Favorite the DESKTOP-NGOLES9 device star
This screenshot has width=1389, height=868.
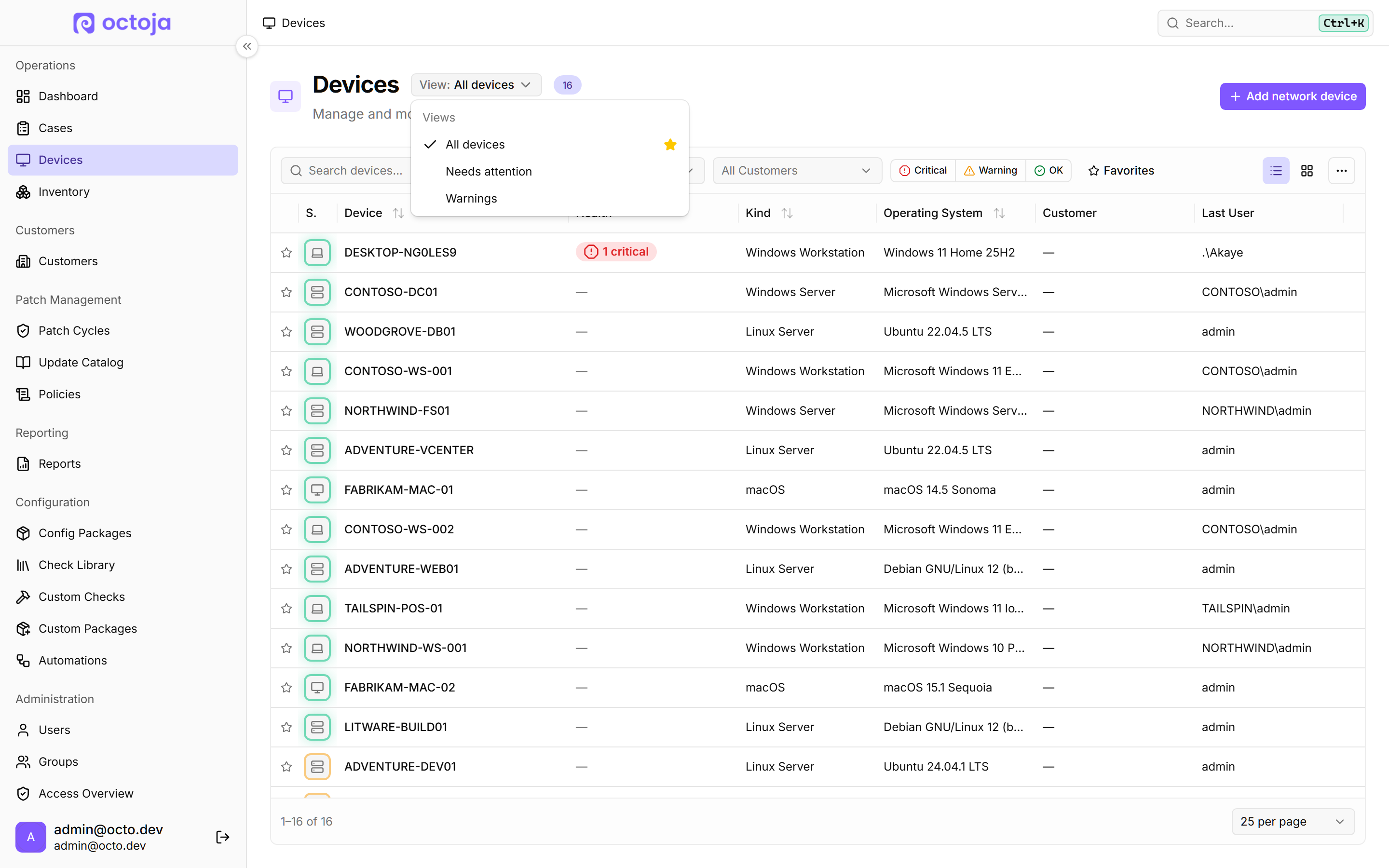click(x=286, y=253)
